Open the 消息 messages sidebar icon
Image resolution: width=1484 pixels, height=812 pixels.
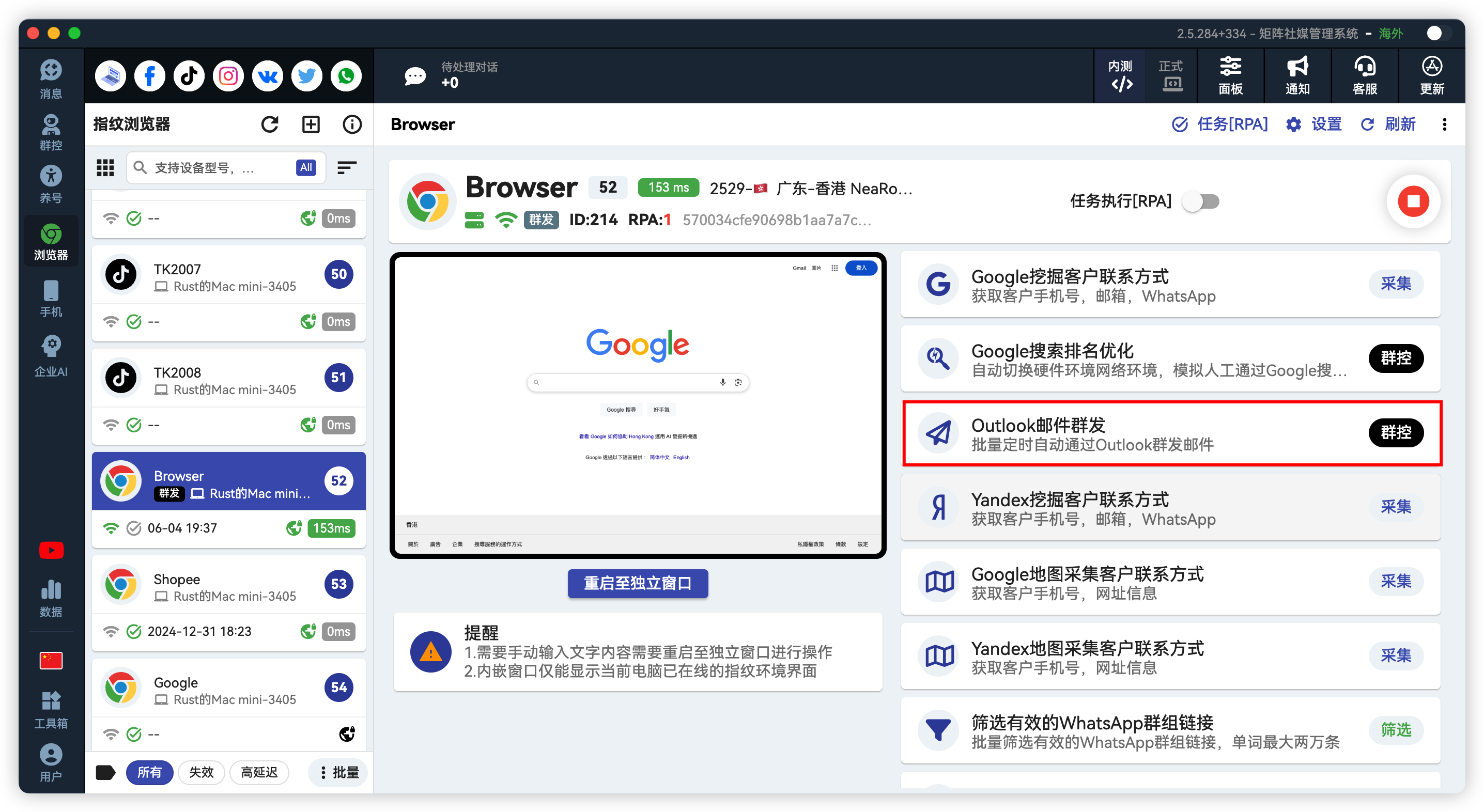[51, 79]
